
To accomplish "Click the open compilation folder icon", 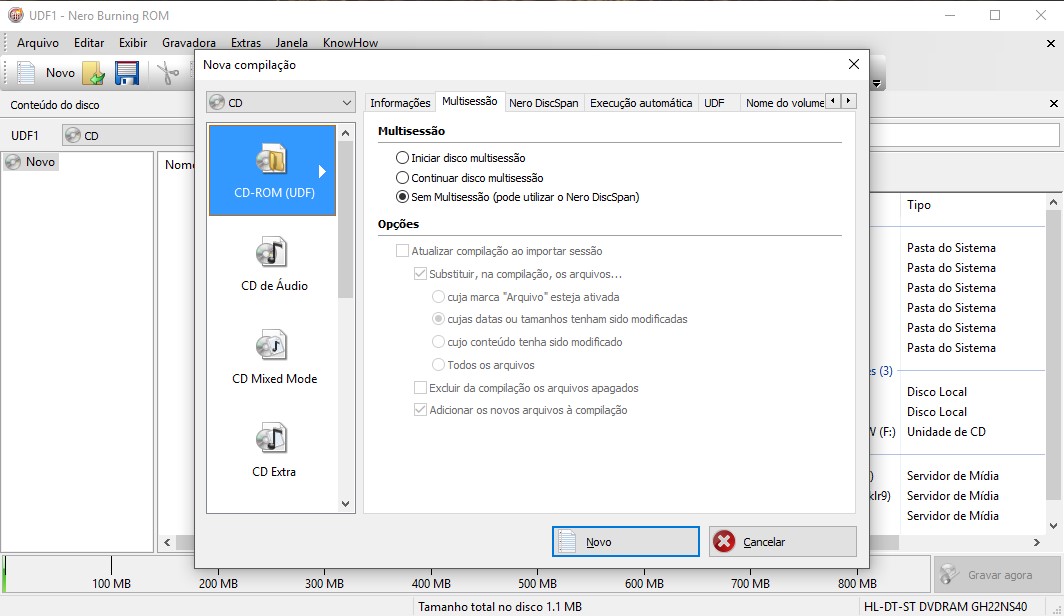I will 94,73.
